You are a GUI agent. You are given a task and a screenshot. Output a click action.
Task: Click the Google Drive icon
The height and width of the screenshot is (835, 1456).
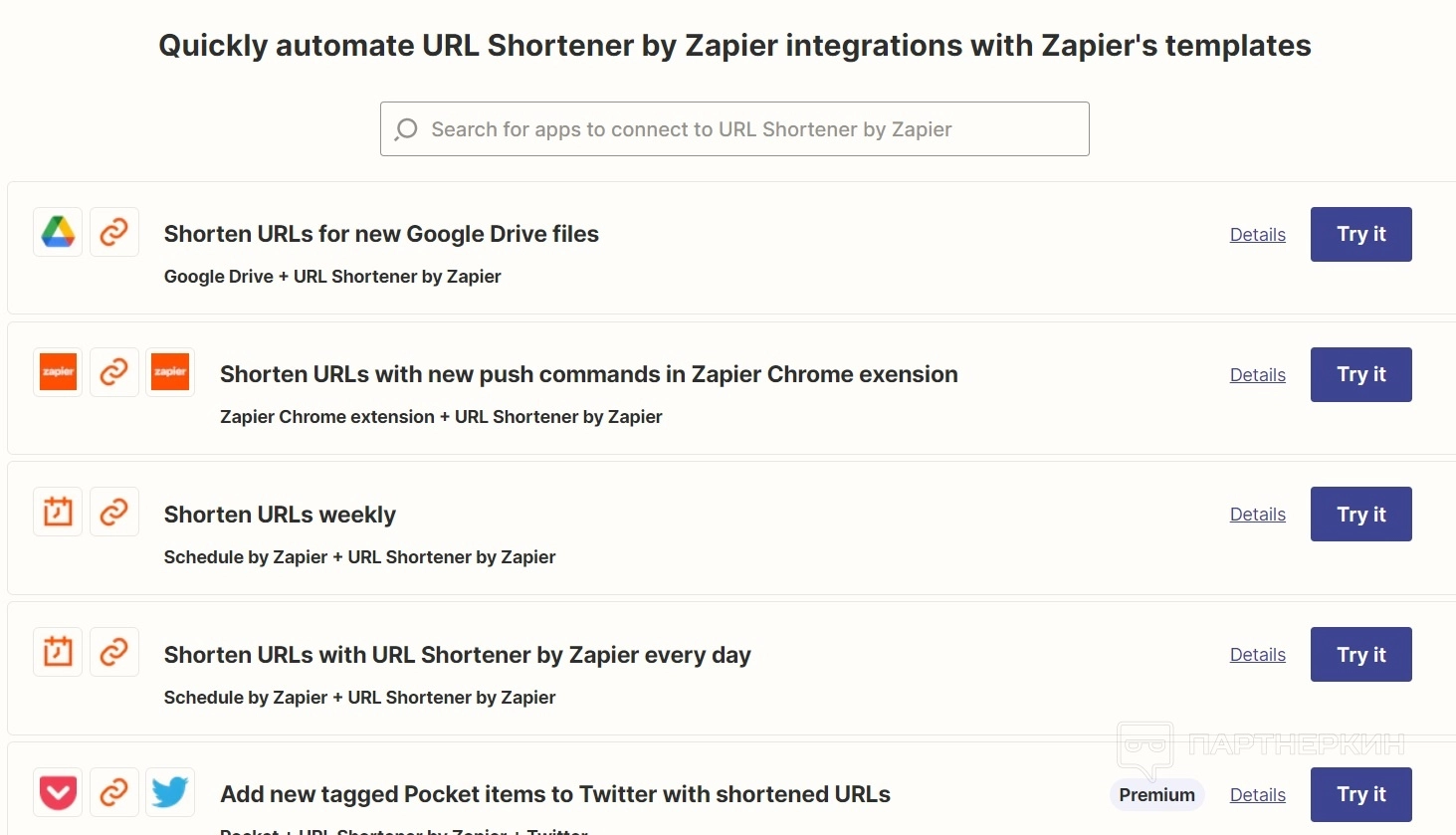pos(59,233)
